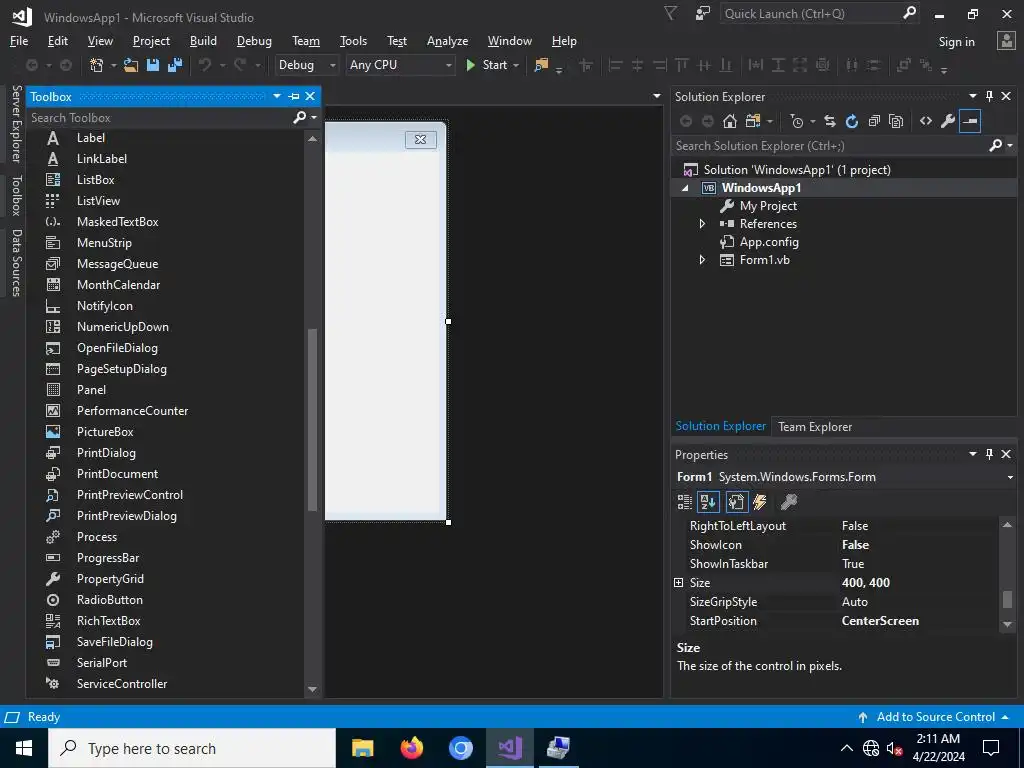
Task: Select App.config in Solution Explorer
Action: click(769, 242)
